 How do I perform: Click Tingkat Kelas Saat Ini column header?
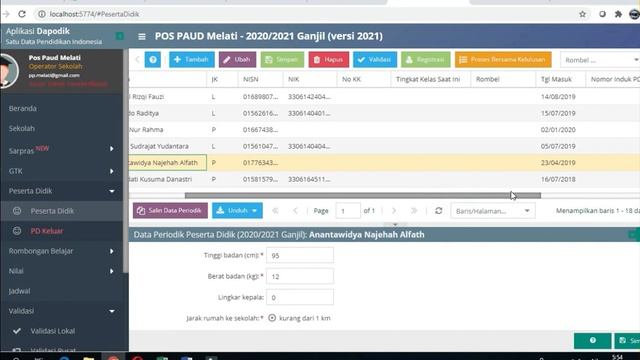point(431,79)
